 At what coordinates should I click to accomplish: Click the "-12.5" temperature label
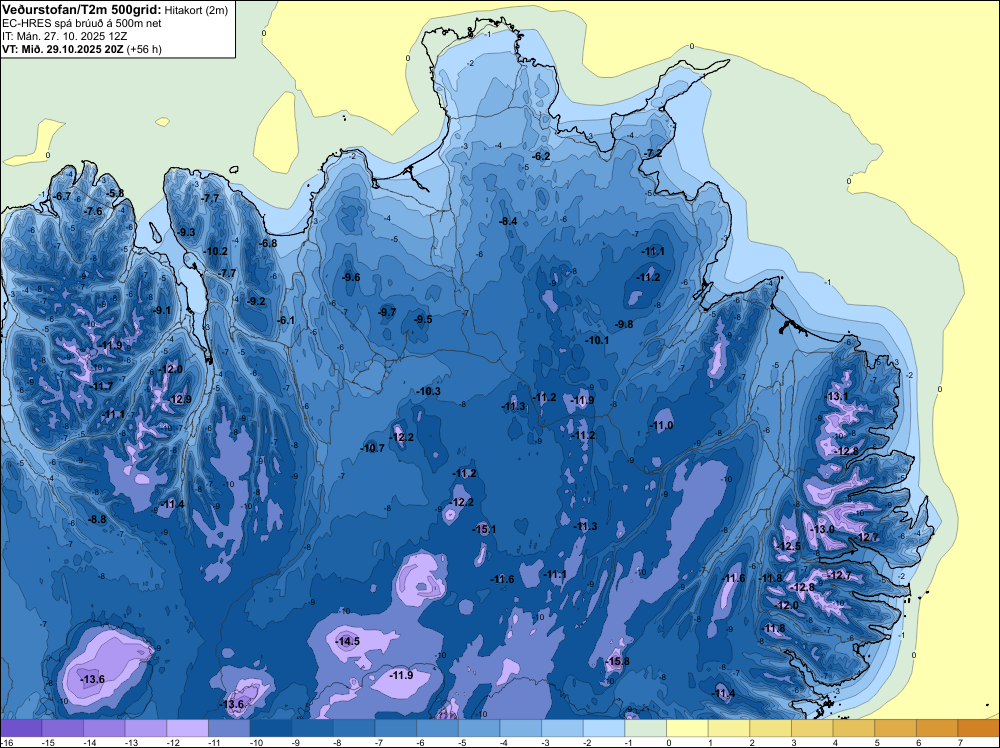point(789,546)
